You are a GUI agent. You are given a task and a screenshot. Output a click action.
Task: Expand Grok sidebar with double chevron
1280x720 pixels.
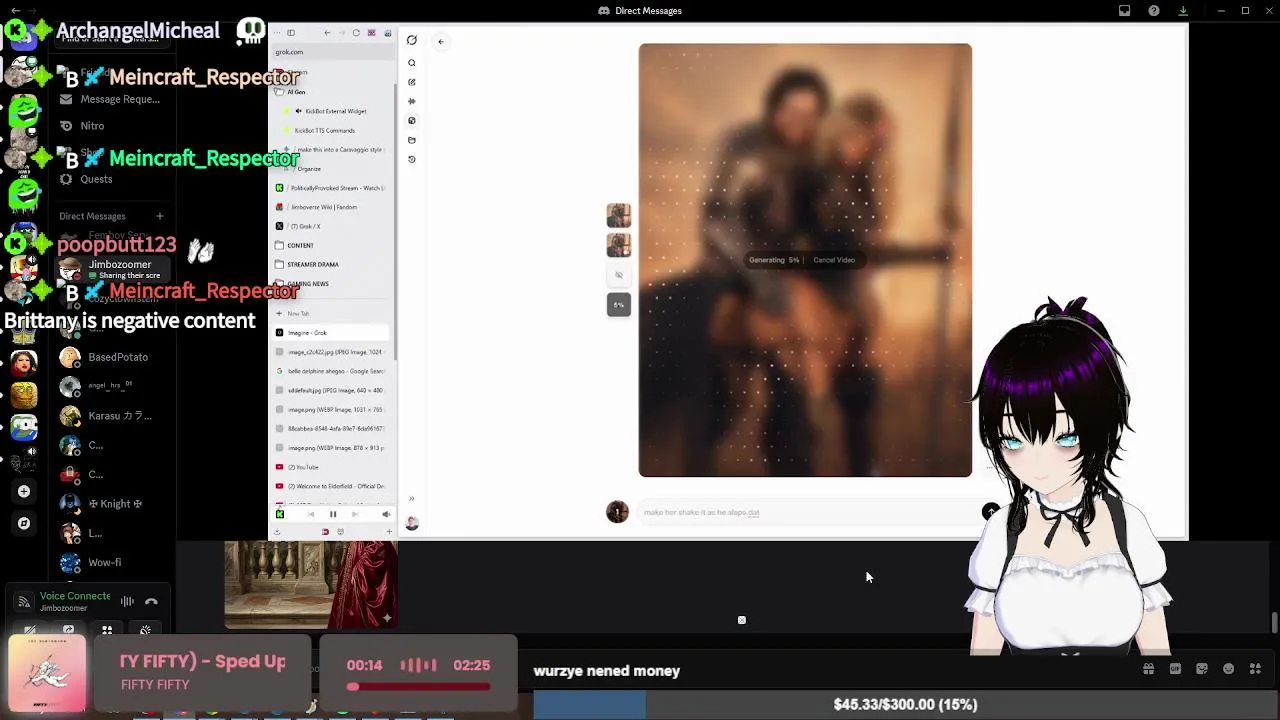pos(411,498)
